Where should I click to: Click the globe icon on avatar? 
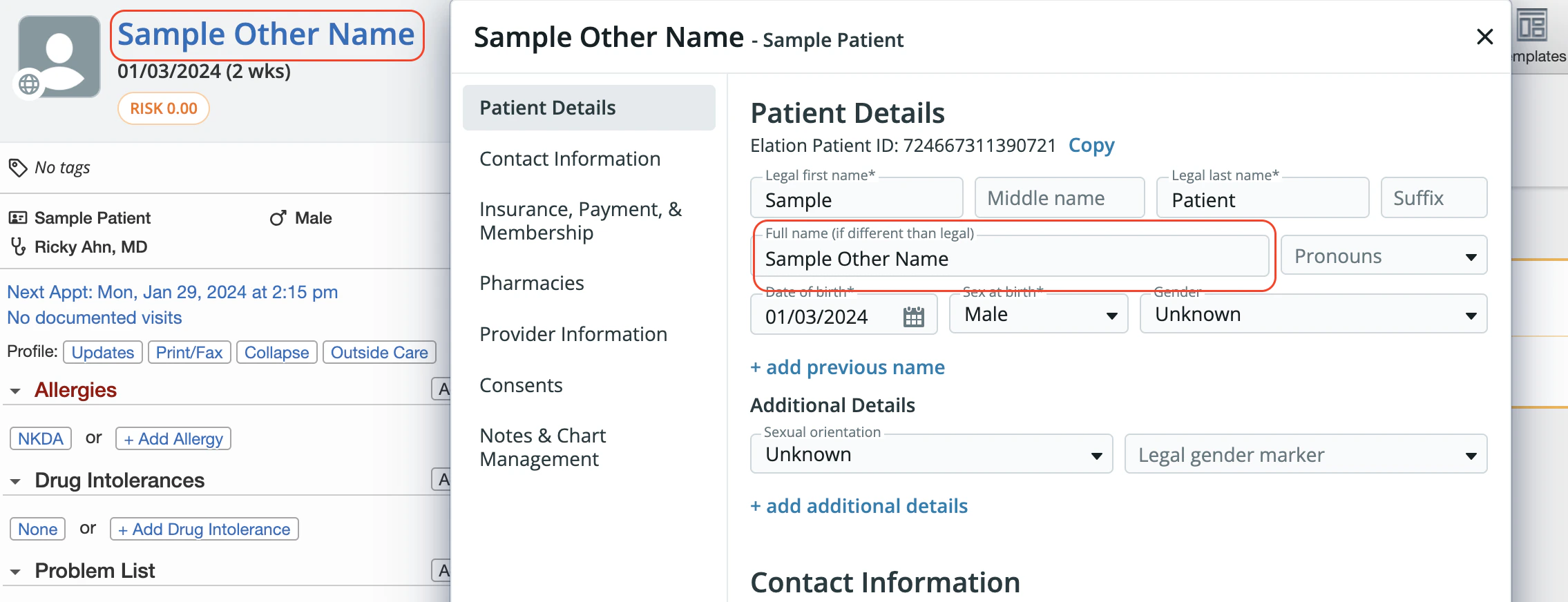pyautogui.click(x=29, y=84)
